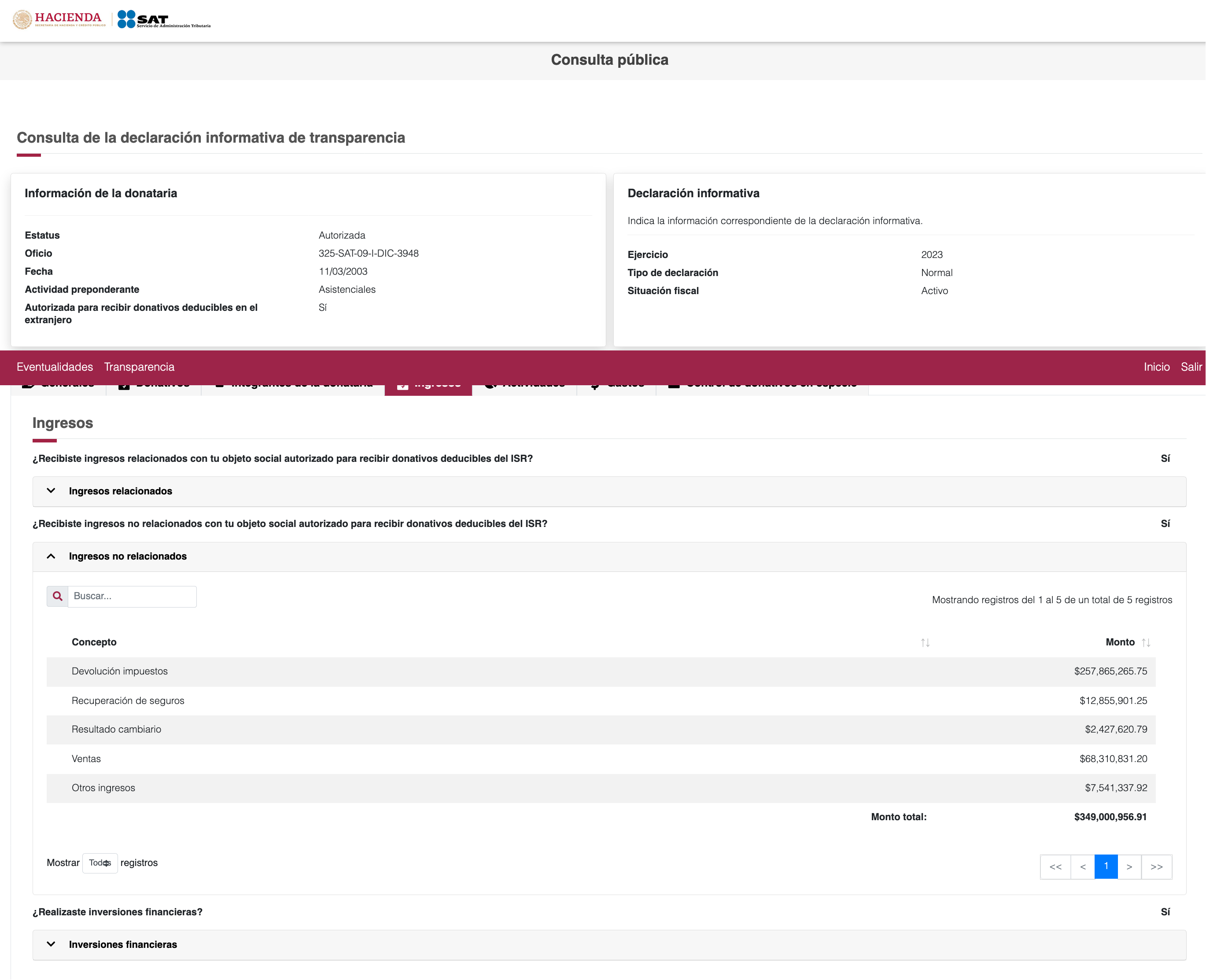Open the Mostrar registros dropdown
The height and width of the screenshot is (980, 1206).
(x=100, y=862)
